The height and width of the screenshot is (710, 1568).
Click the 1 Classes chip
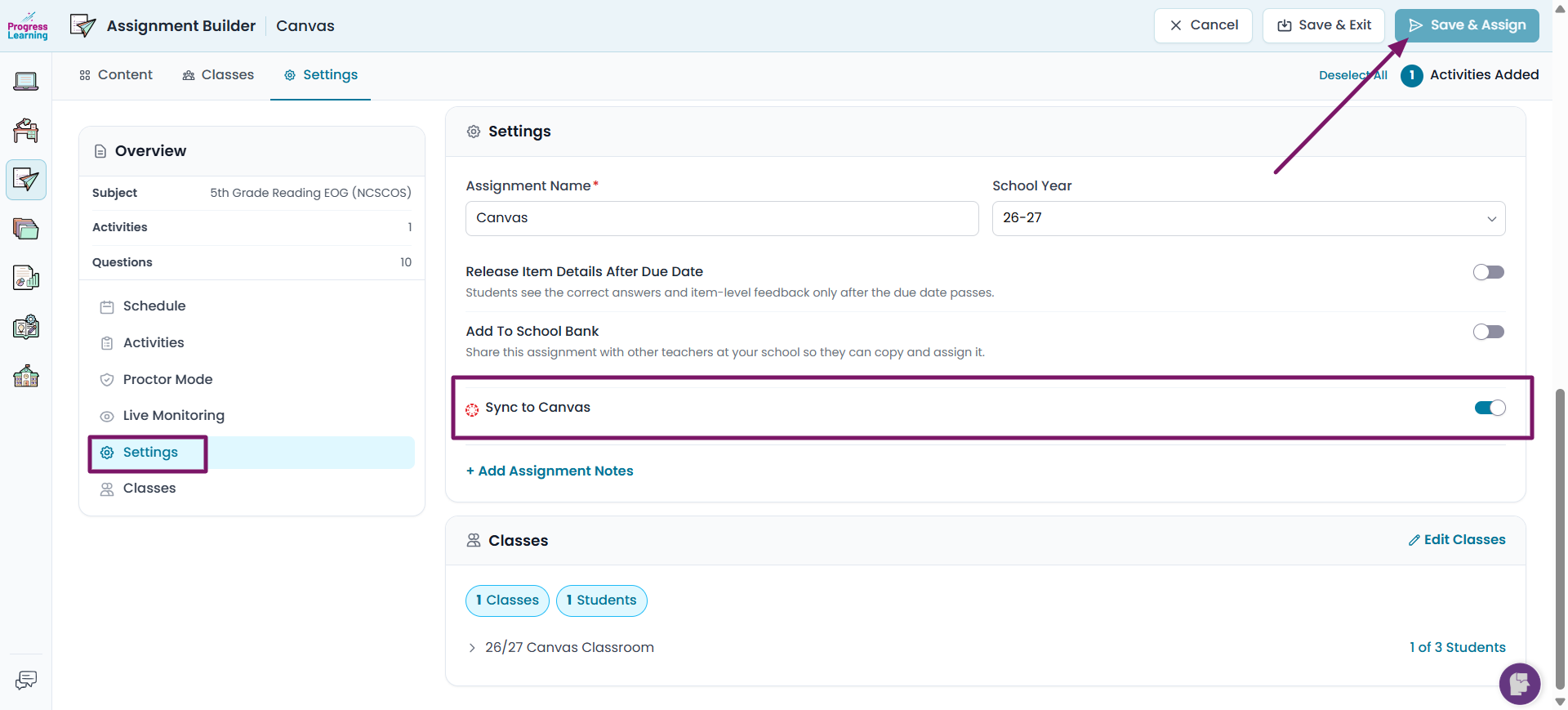507,601
